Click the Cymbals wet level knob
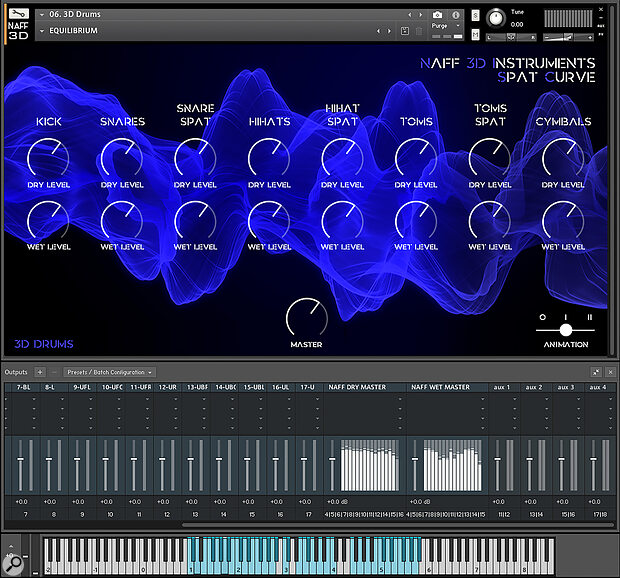This screenshot has width=620, height=578. tap(562, 219)
